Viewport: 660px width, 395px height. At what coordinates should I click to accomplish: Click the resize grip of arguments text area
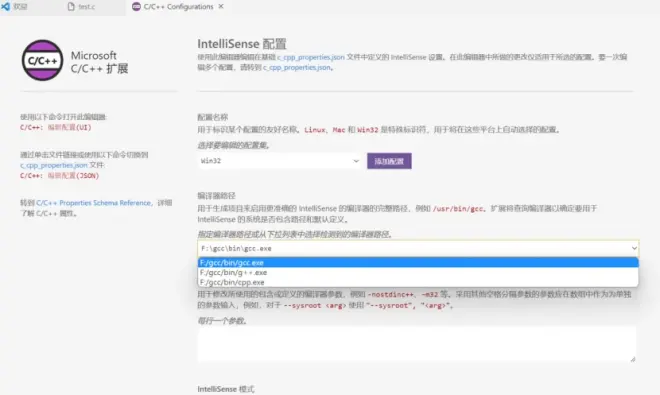pos(633,359)
